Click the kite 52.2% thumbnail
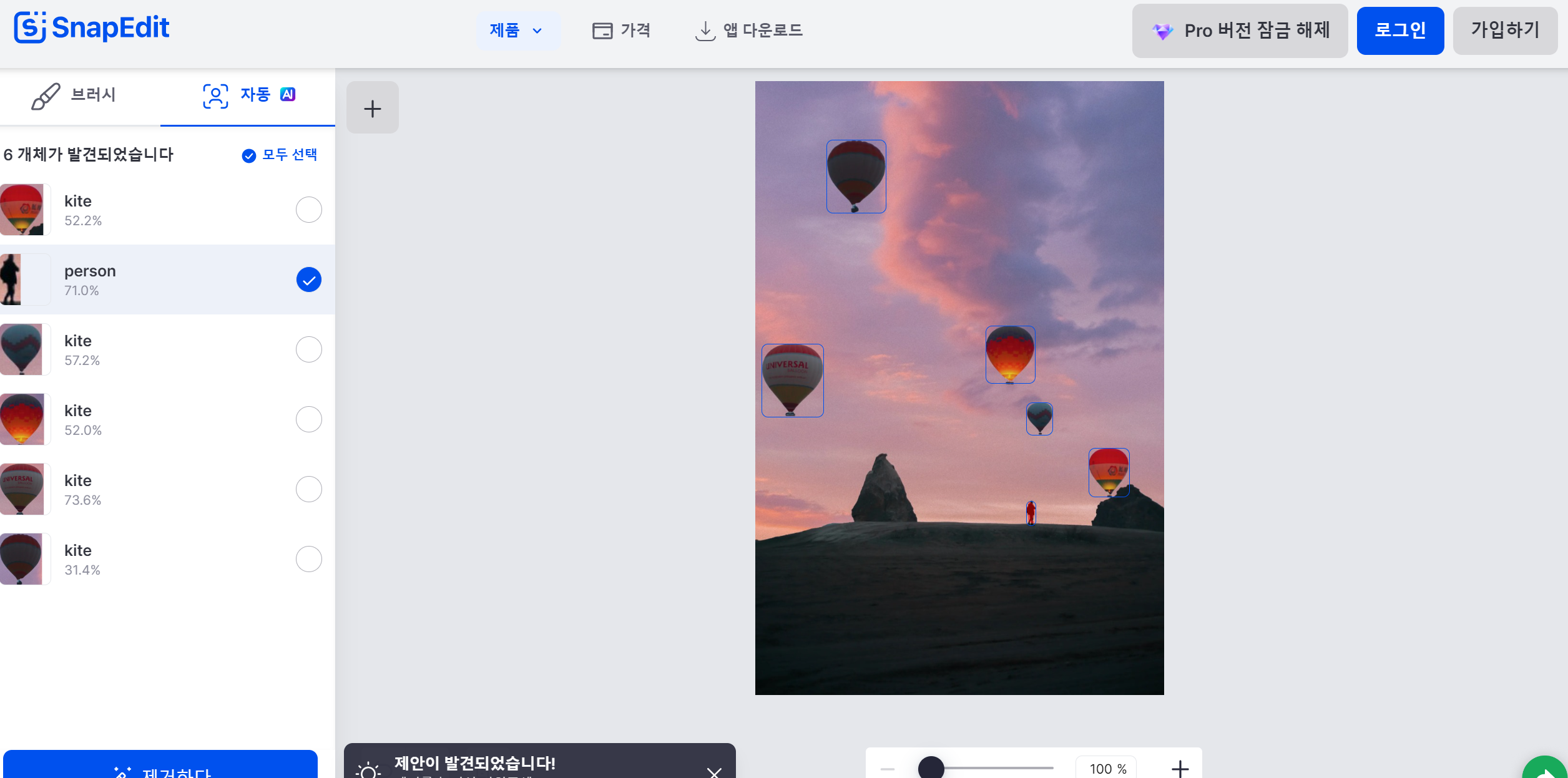 [x=25, y=210]
